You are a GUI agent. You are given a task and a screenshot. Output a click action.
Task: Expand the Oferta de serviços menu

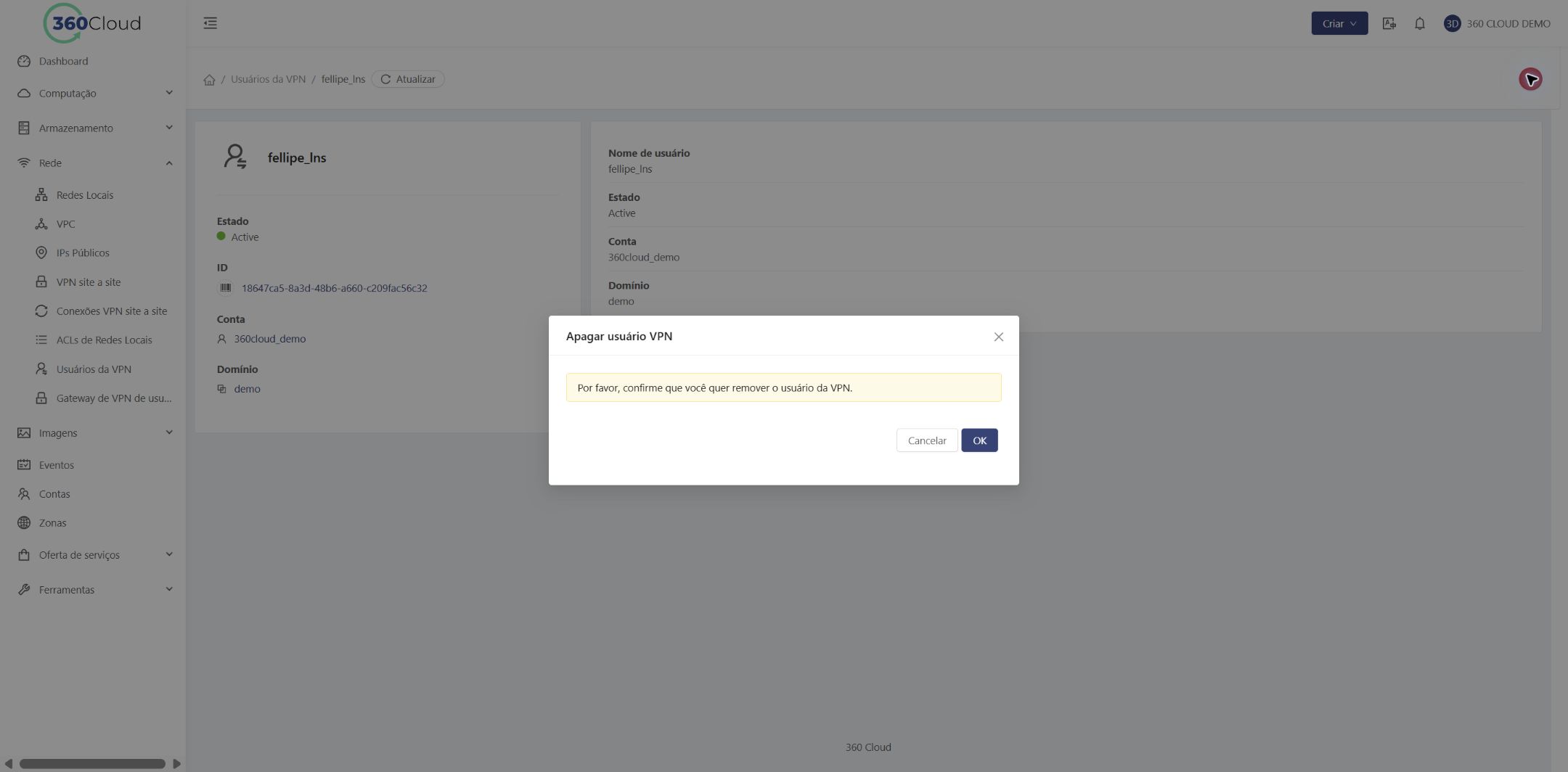click(93, 554)
